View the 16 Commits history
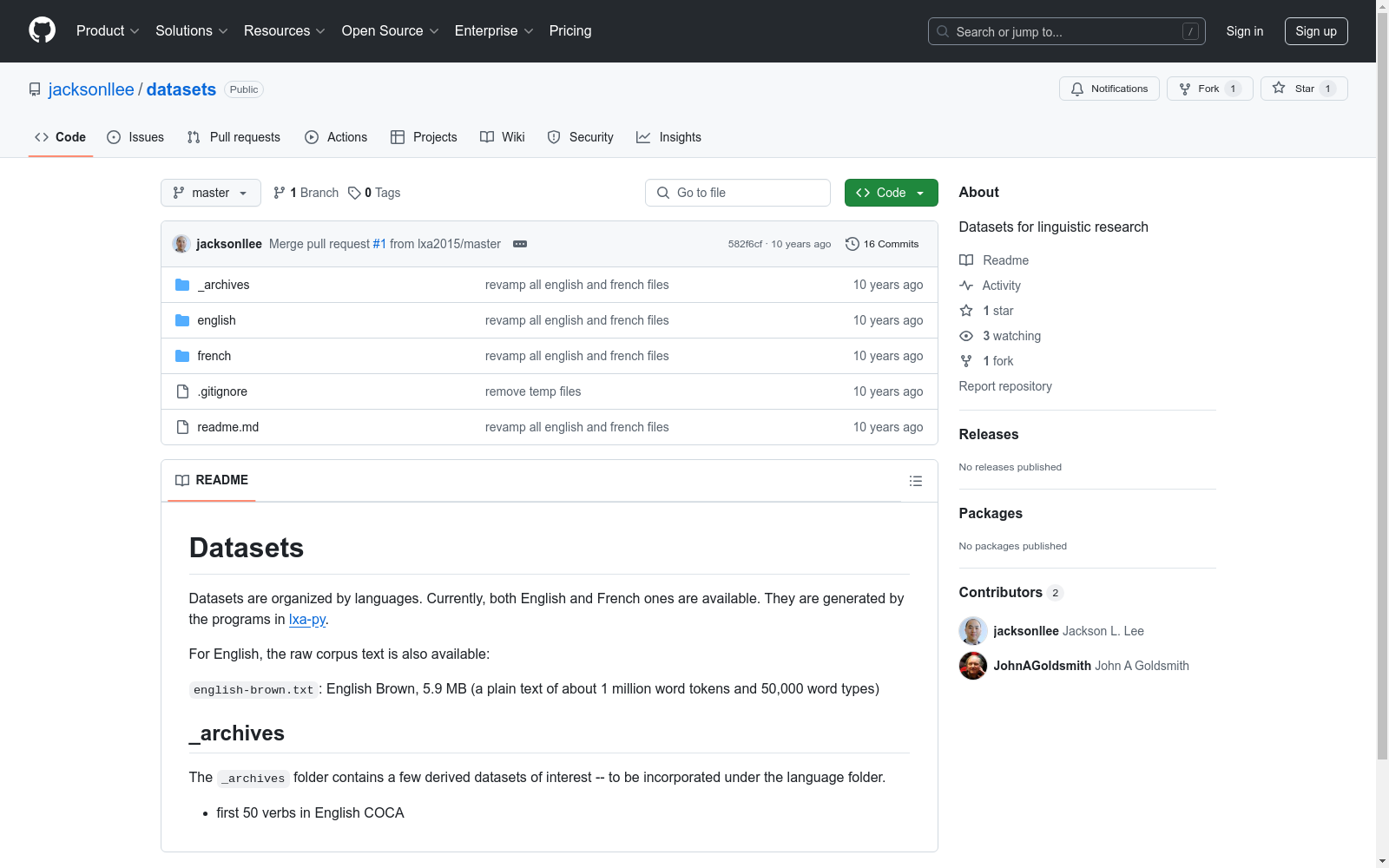The width and height of the screenshot is (1389, 868). point(882,244)
